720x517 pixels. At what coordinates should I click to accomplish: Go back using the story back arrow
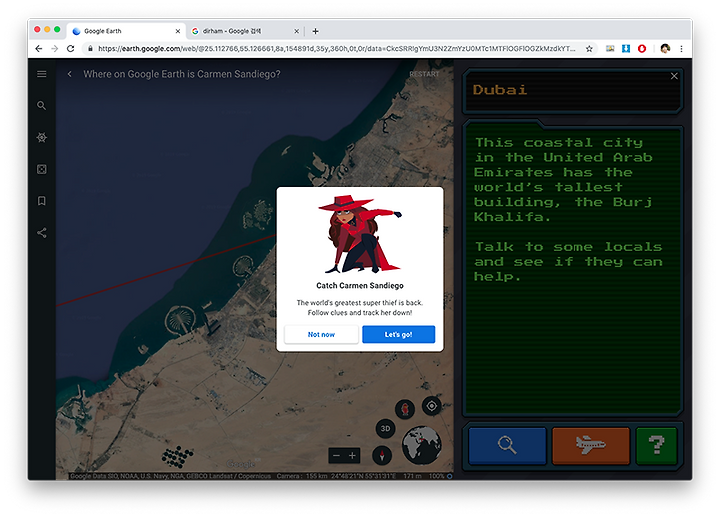click(x=69, y=74)
